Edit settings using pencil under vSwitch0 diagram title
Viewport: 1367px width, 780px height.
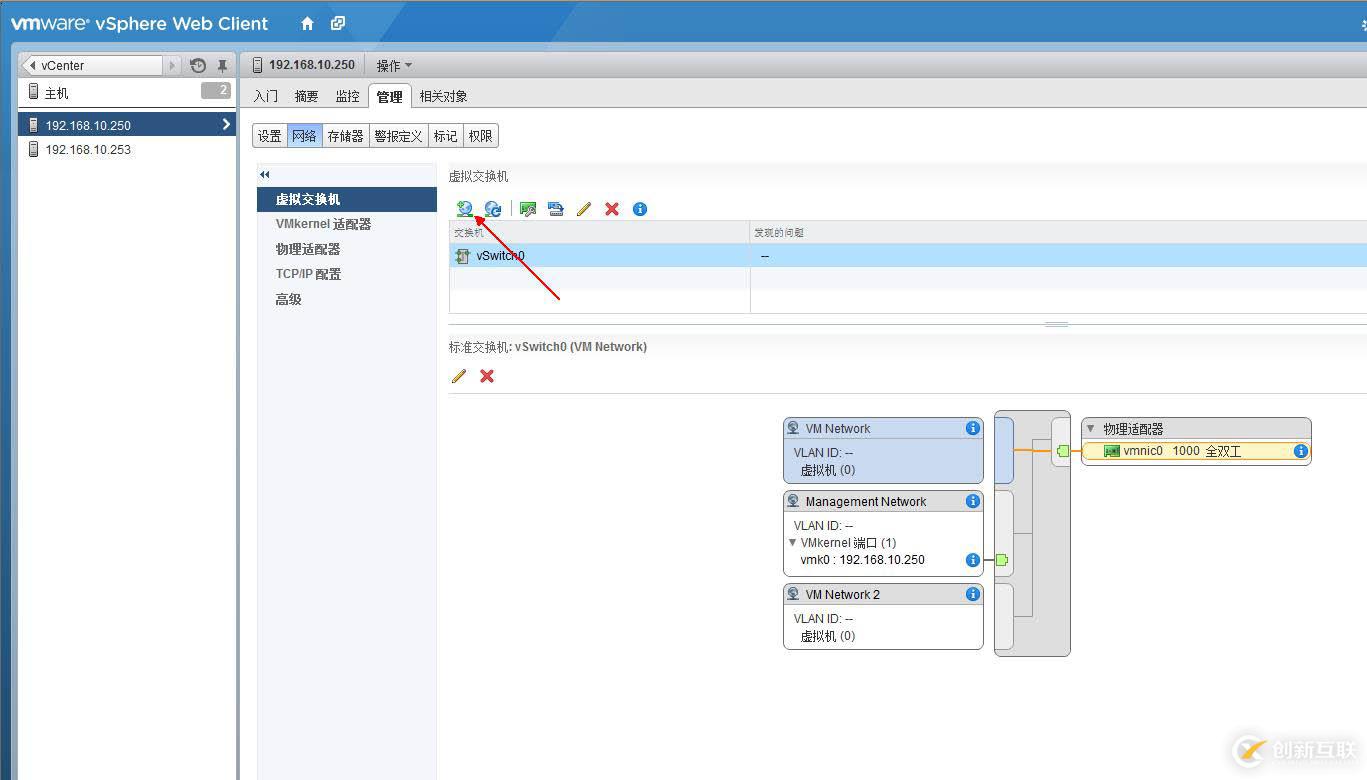[459, 376]
